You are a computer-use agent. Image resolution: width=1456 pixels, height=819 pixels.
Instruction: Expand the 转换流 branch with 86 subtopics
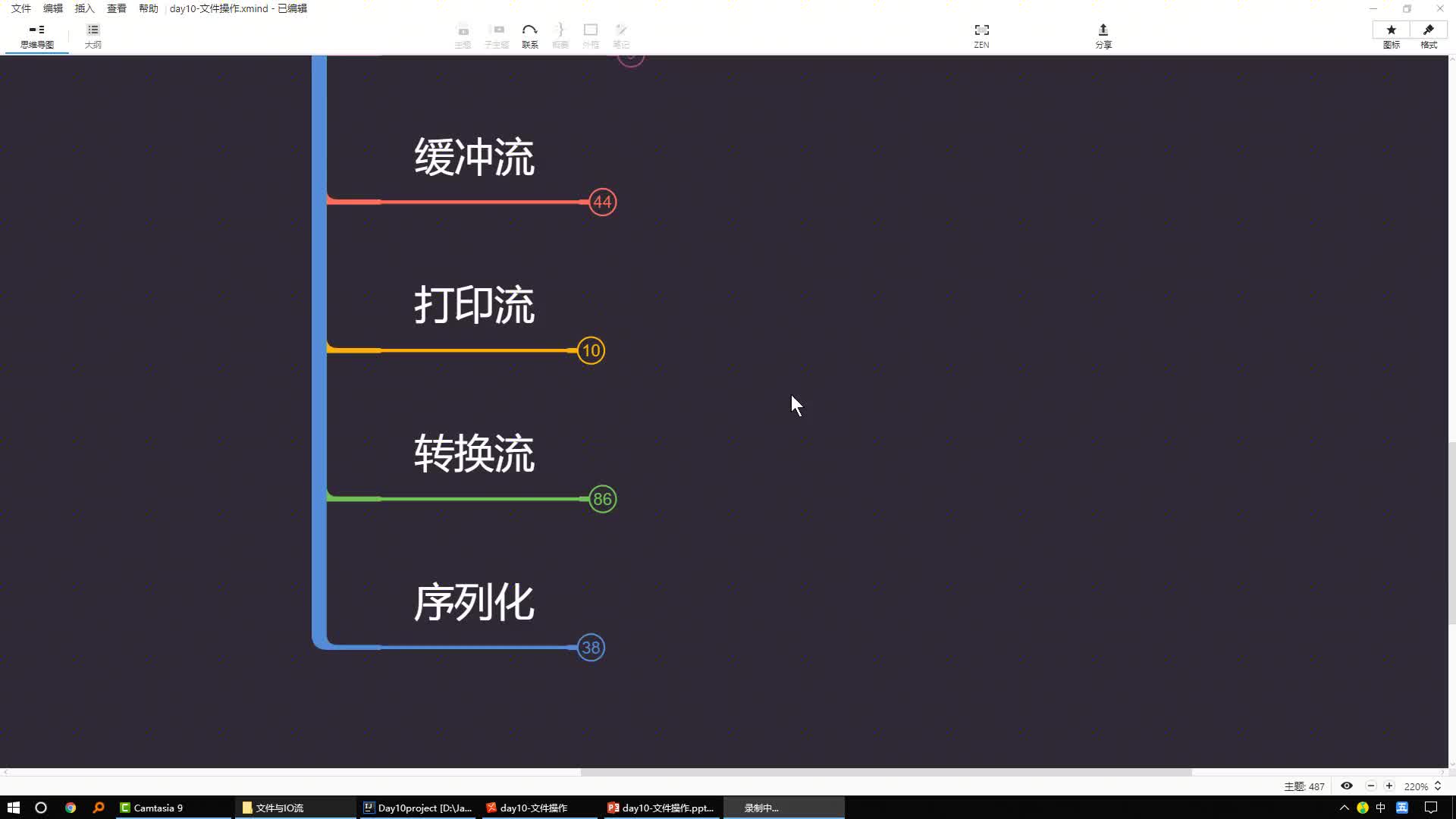point(602,499)
